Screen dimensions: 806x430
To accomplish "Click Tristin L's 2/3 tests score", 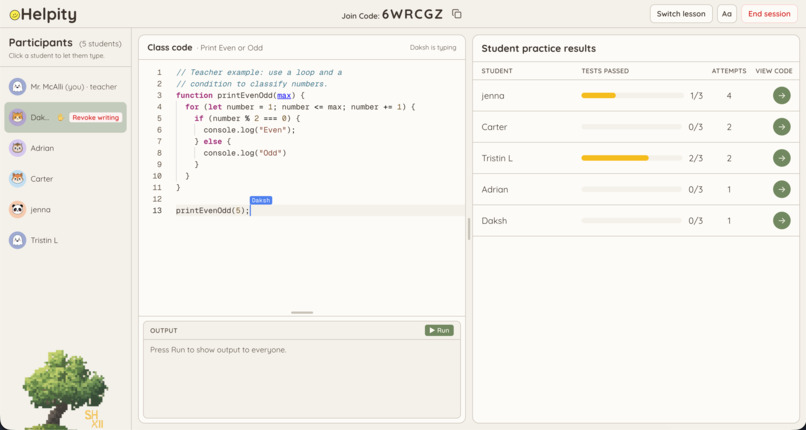I will pyautogui.click(x=696, y=158).
